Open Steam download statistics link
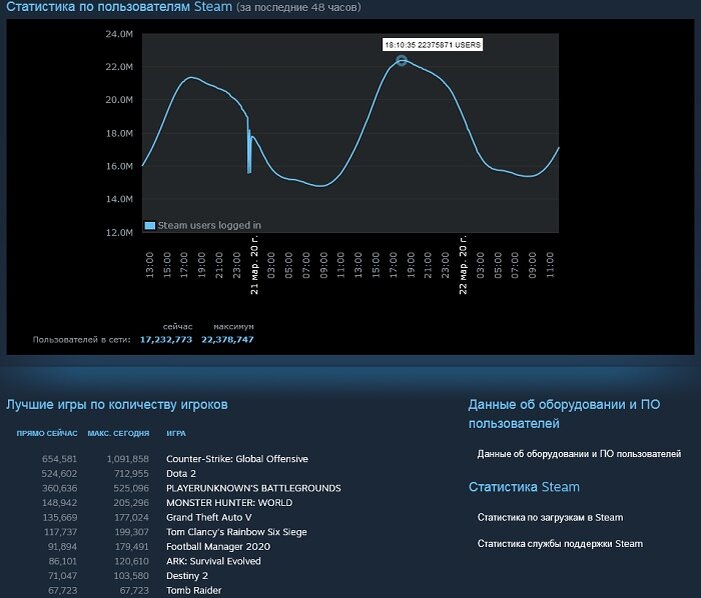The width and height of the screenshot is (701, 598). click(550, 518)
